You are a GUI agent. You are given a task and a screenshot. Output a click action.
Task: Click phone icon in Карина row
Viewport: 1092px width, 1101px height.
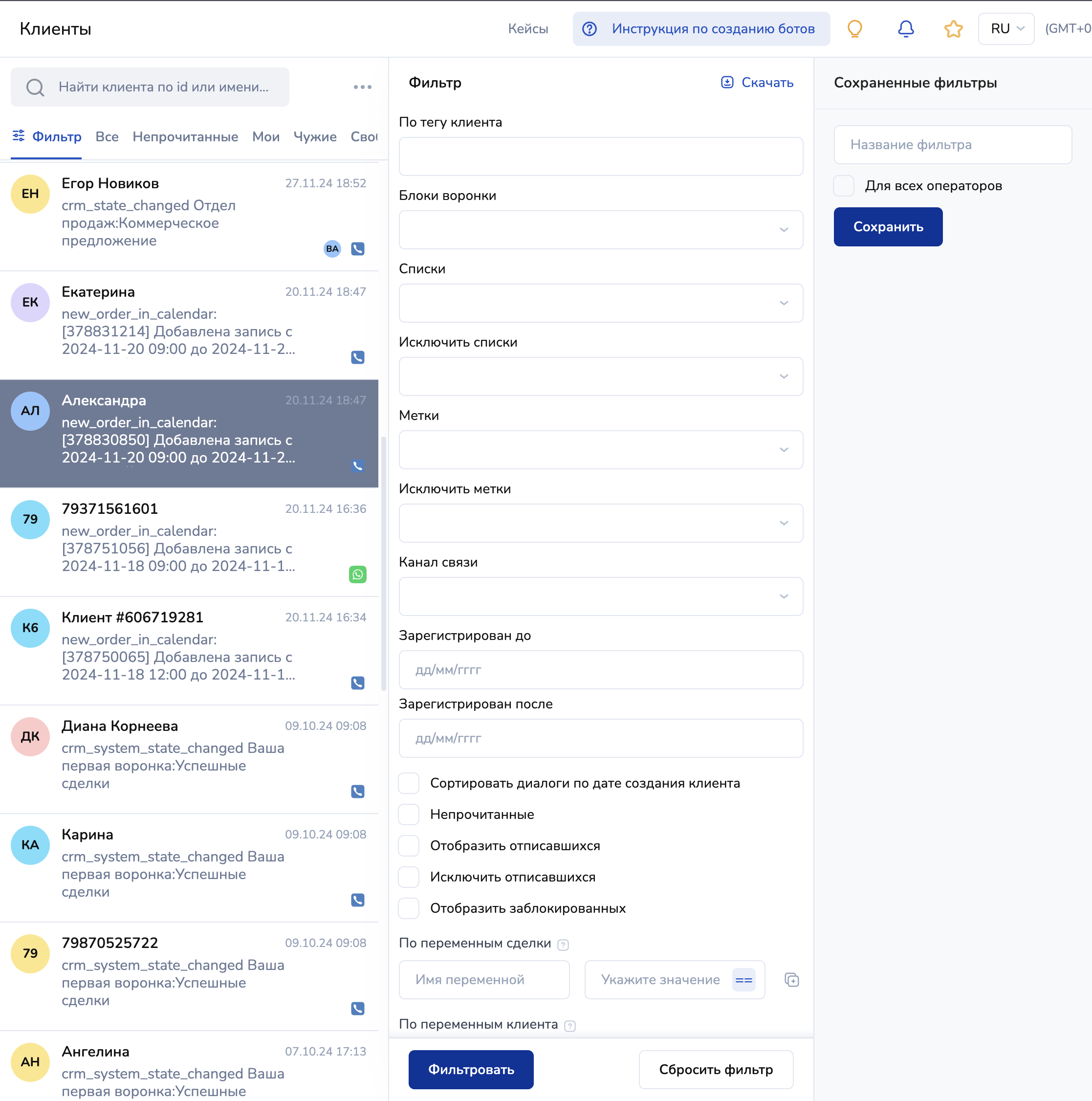(358, 900)
